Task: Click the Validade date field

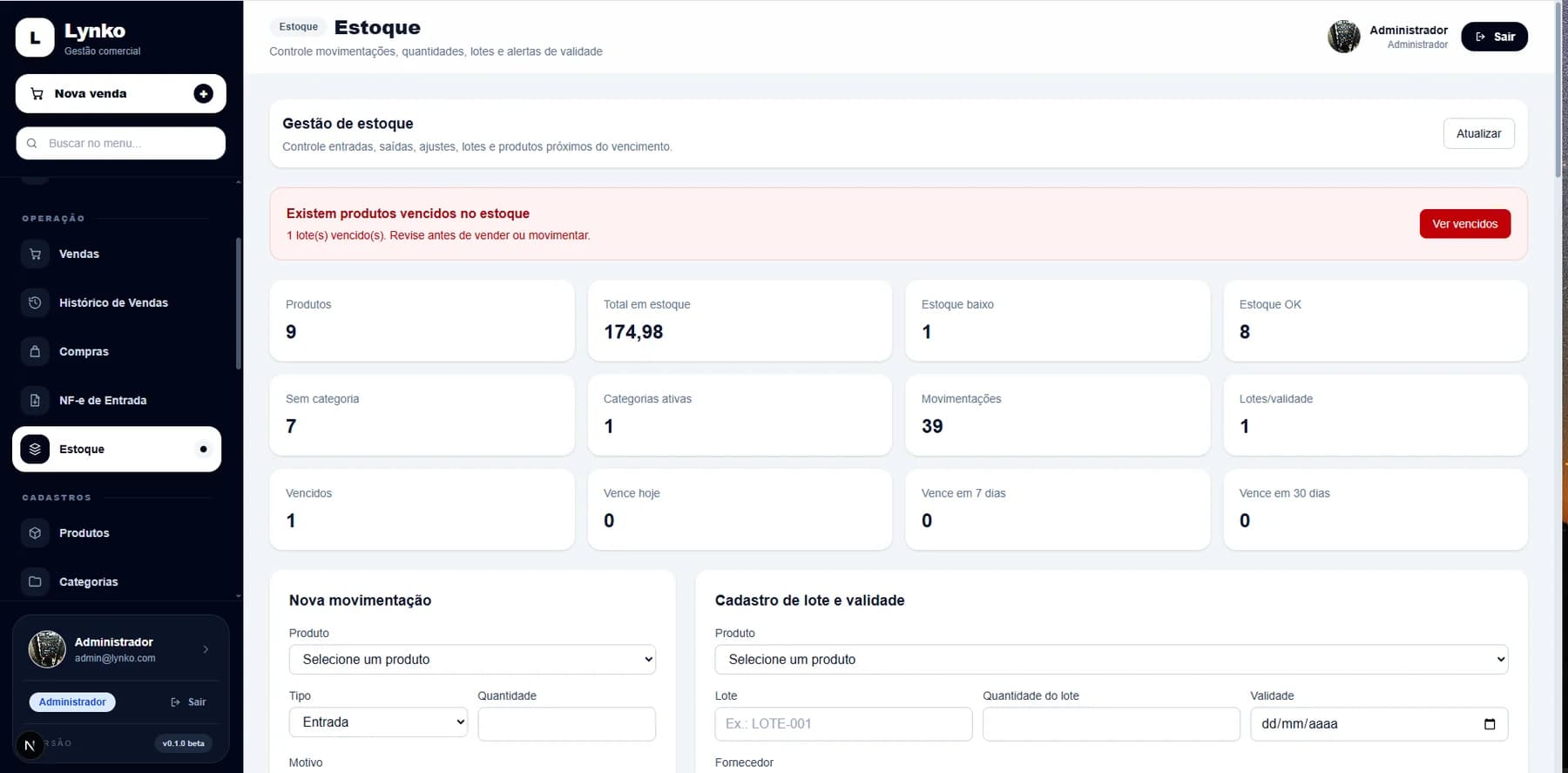Action: coord(1379,724)
